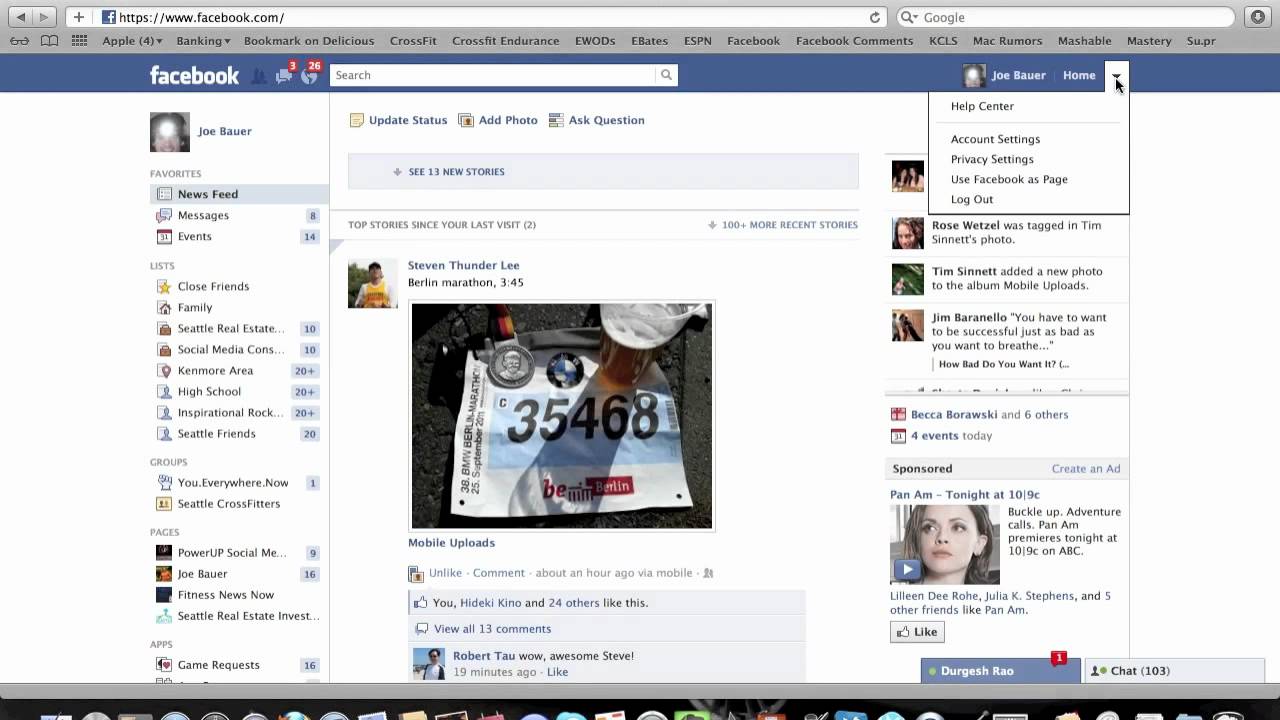
Task: Click Steven Thunder Lee name link
Action: coord(463,265)
